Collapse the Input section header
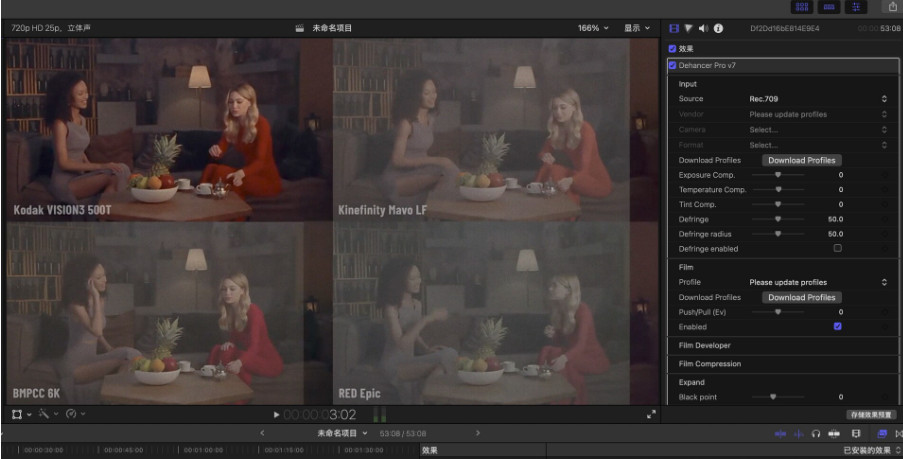This screenshot has height=459, width=903. click(687, 84)
